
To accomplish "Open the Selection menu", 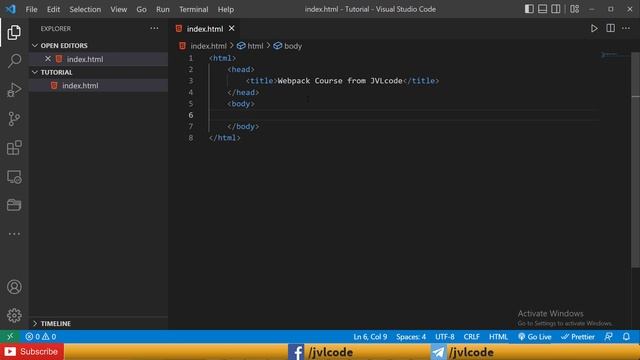I will pyautogui.click(x=85, y=9).
